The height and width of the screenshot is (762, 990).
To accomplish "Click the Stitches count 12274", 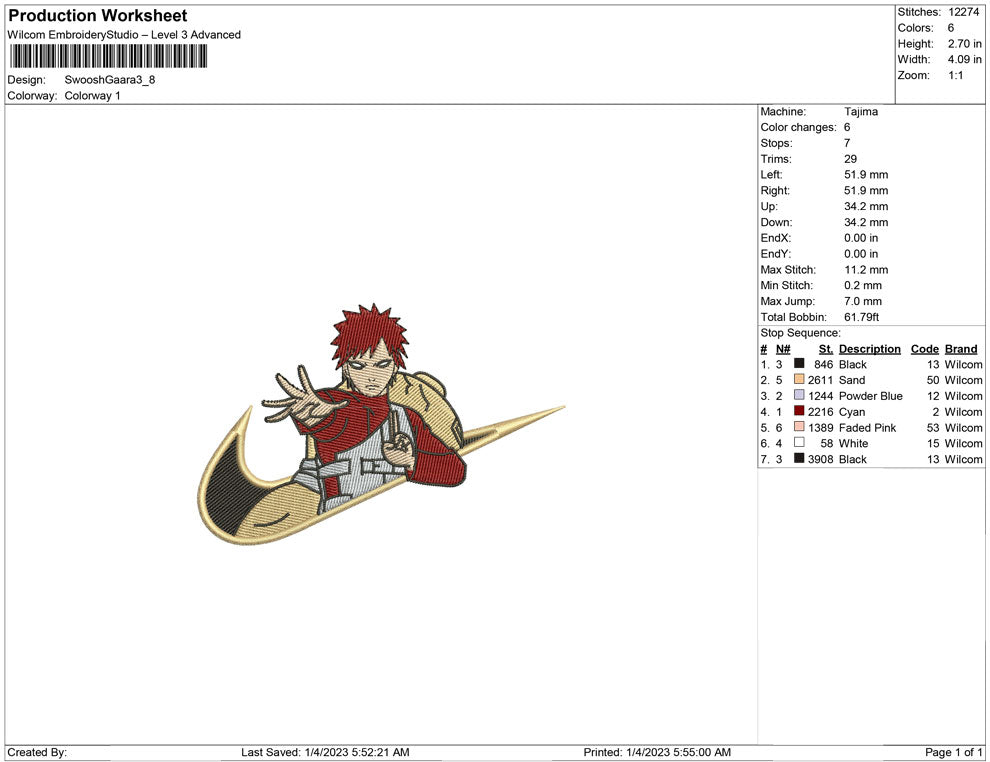I will [x=963, y=12].
